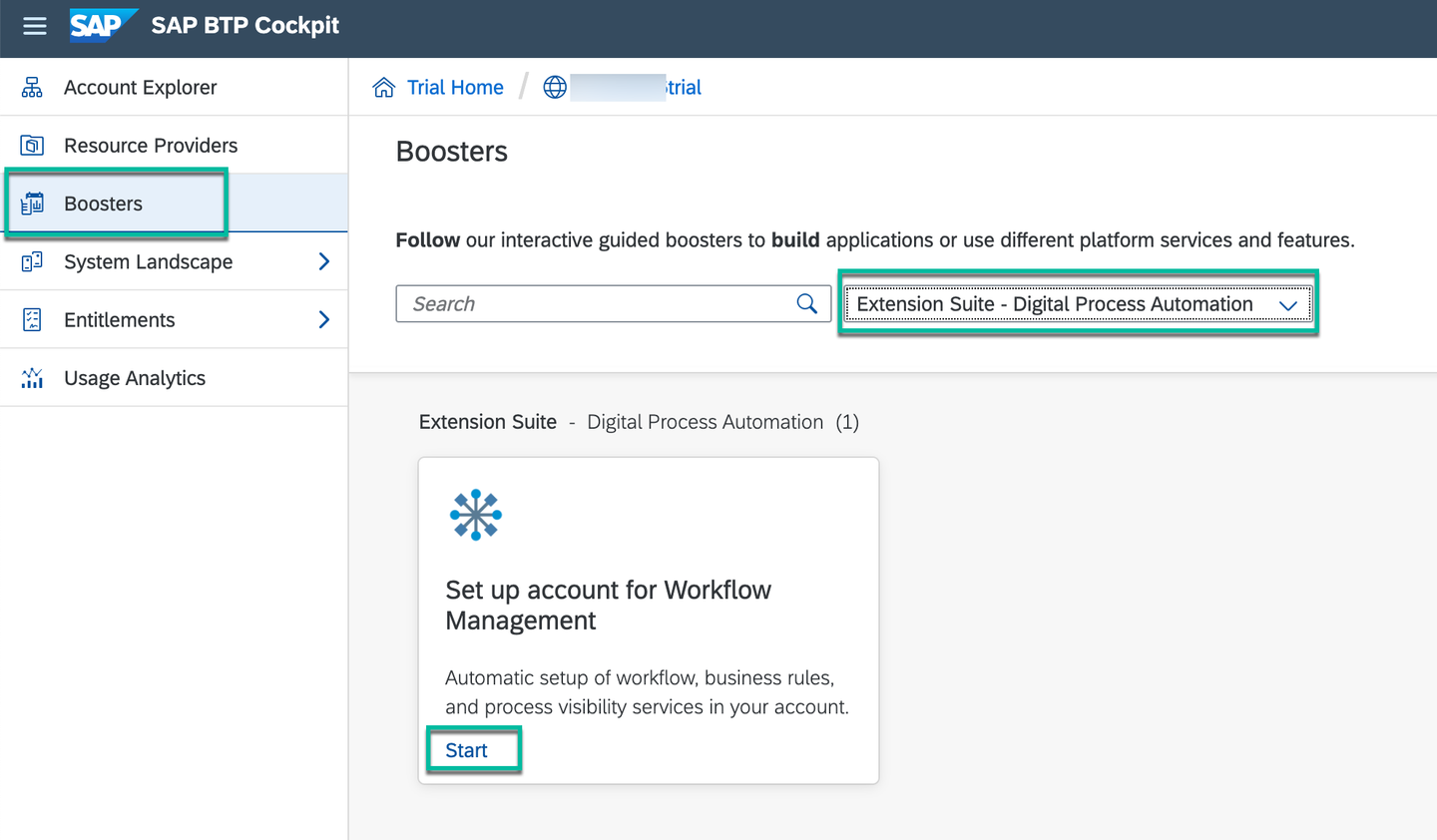Viewport: 1437px width, 840px height.
Task: Open System Landscape menu item
Action: click(174, 261)
